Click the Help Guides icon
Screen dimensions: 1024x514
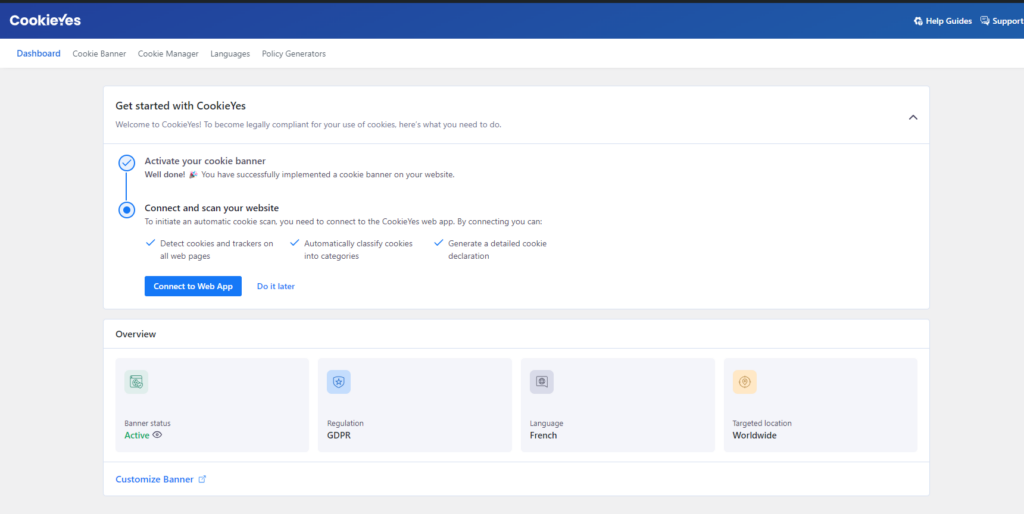918,21
